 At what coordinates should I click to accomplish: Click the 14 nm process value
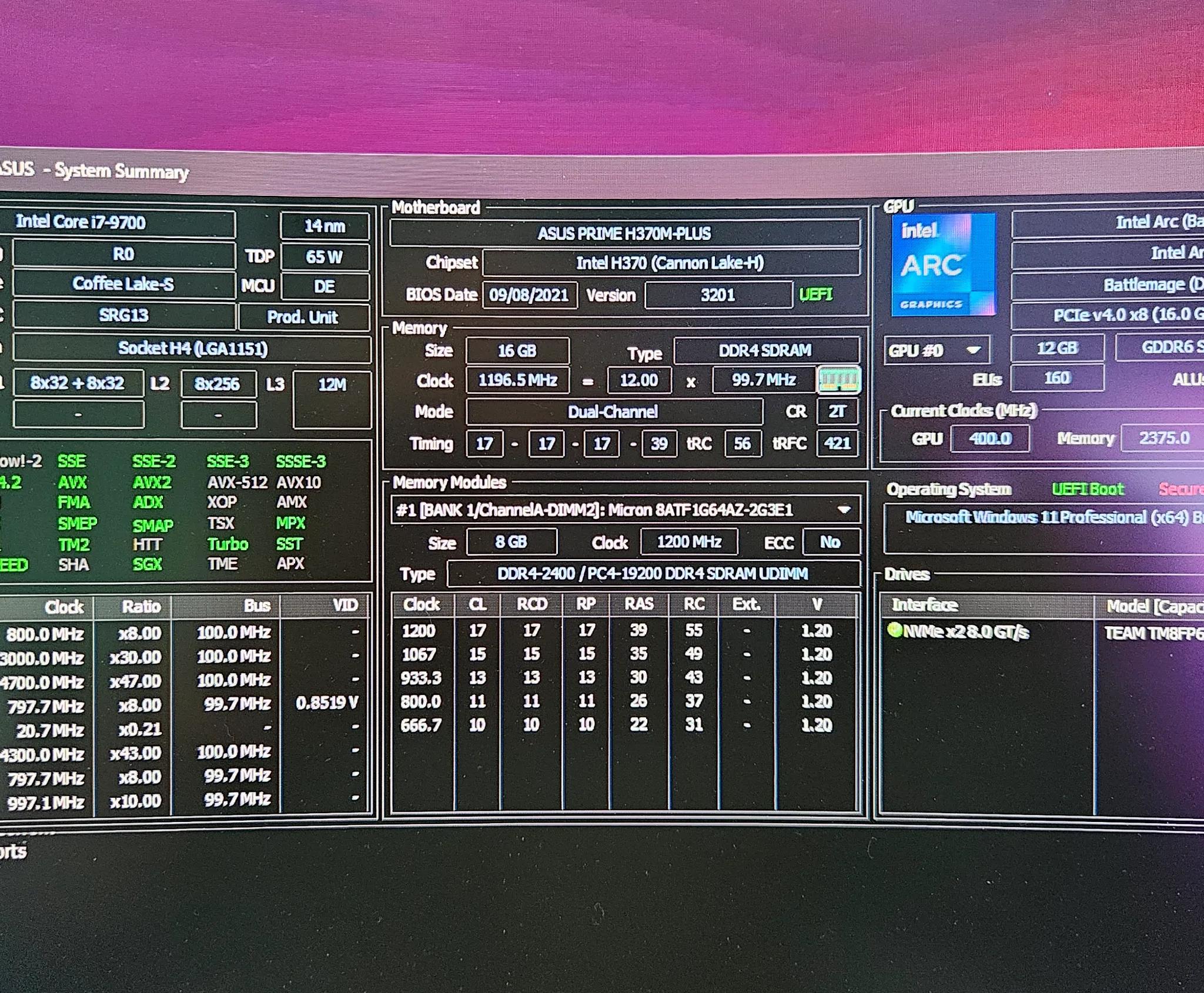point(325,226)
